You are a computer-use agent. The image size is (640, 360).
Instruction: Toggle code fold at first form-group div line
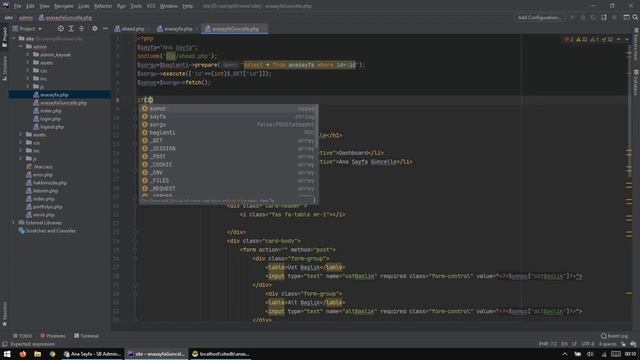point(135,258)
